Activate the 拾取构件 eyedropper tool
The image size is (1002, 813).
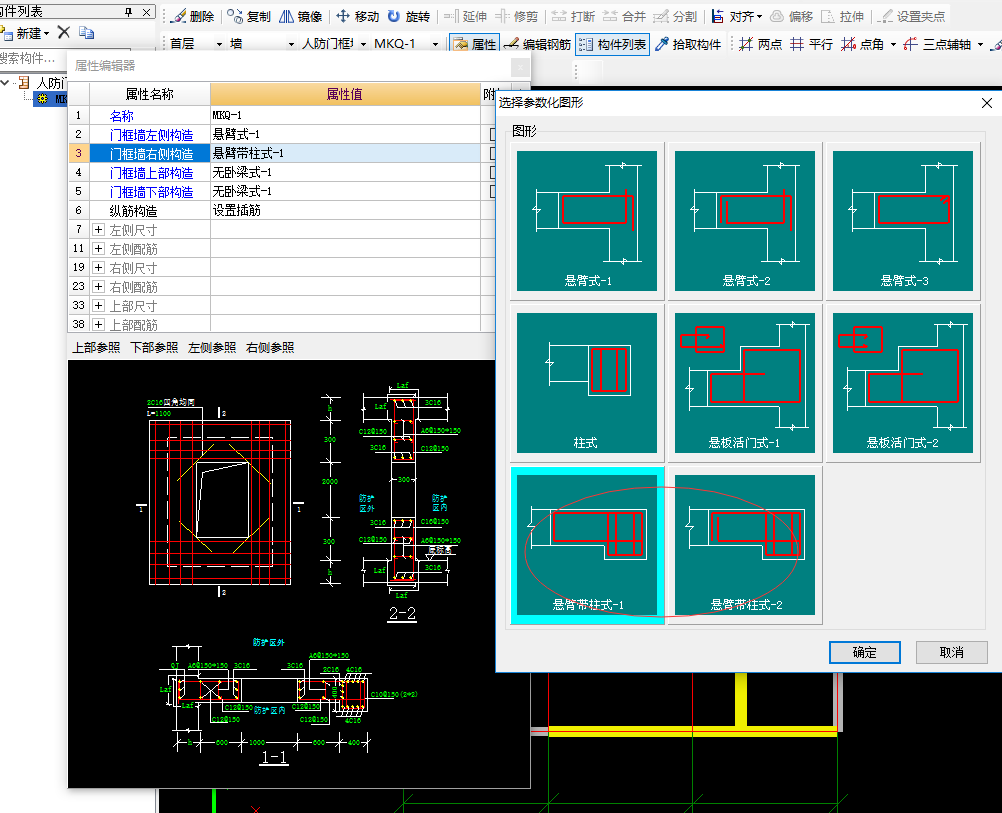[688, 44]
